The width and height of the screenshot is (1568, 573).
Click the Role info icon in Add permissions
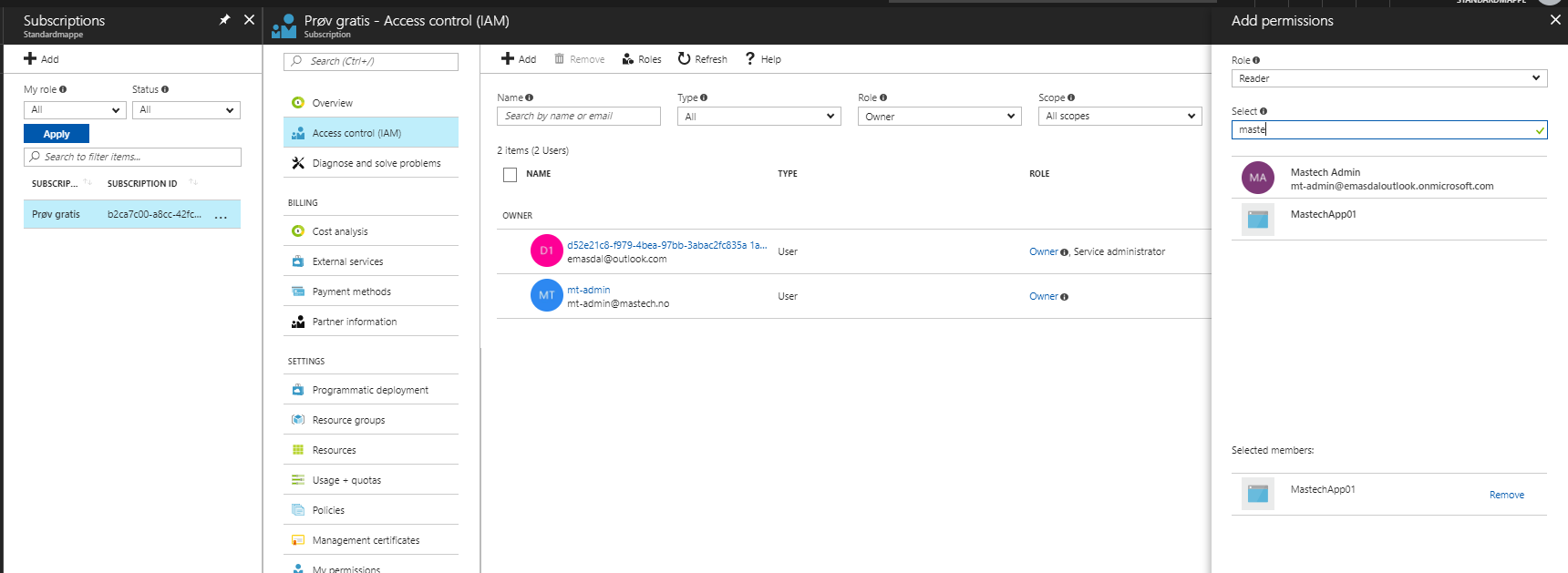1256,60
